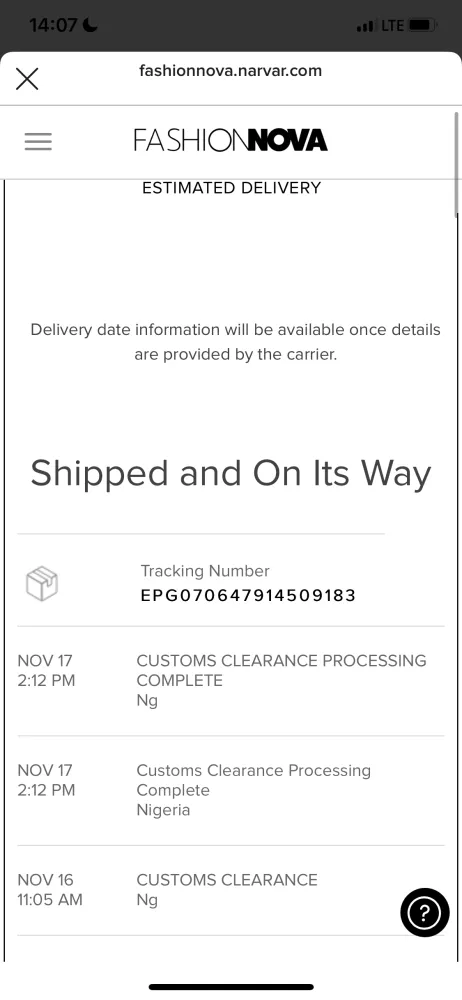Open the hamburger menu
Screen dimensions: 462x1000
38,141
